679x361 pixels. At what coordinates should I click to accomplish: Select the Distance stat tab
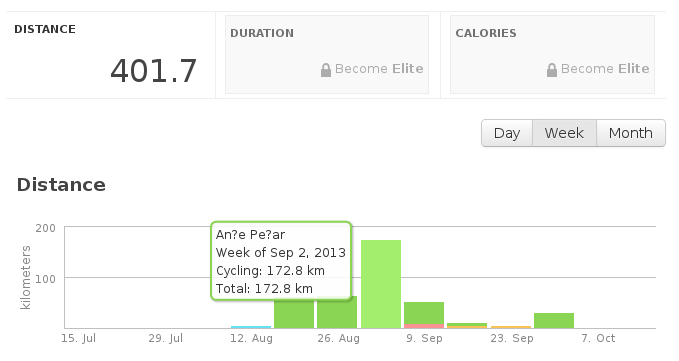110,55
